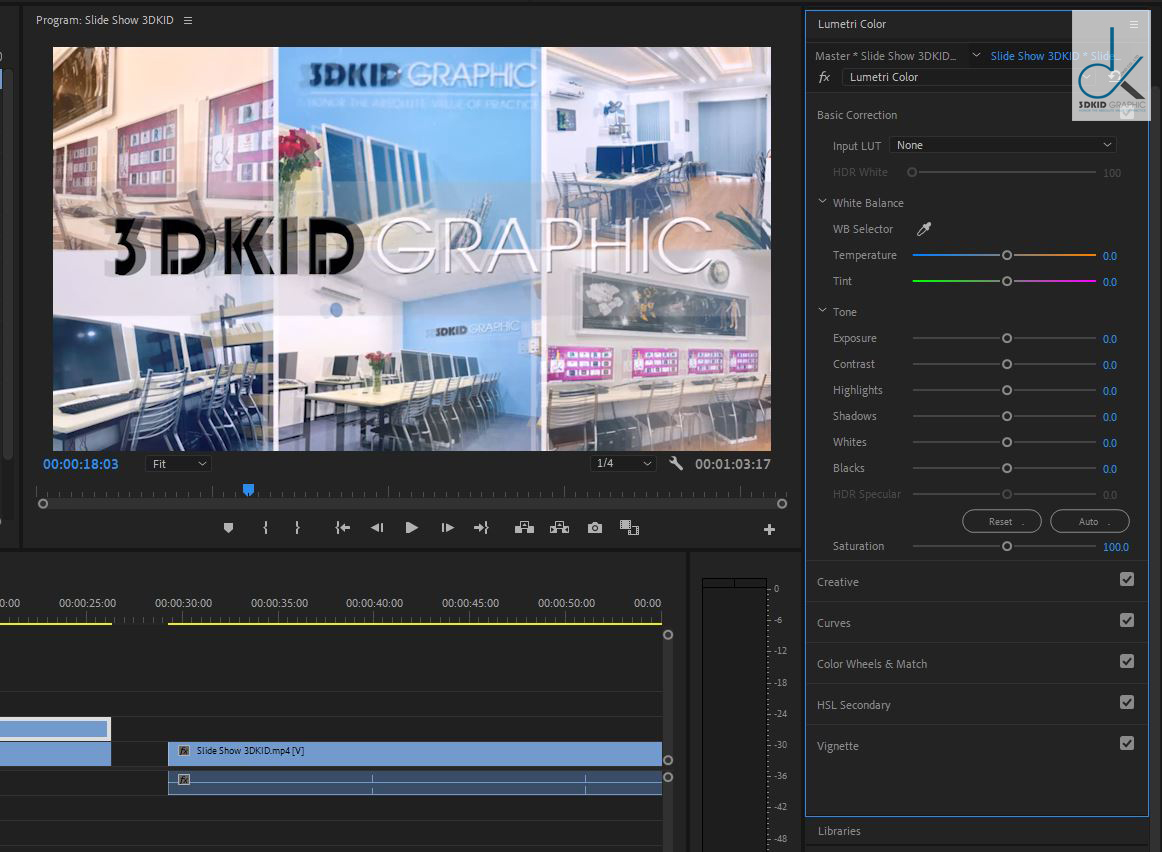Click the Saturation slider handle
This screenshot has width=1162, height=852.
coord(1006,547)
